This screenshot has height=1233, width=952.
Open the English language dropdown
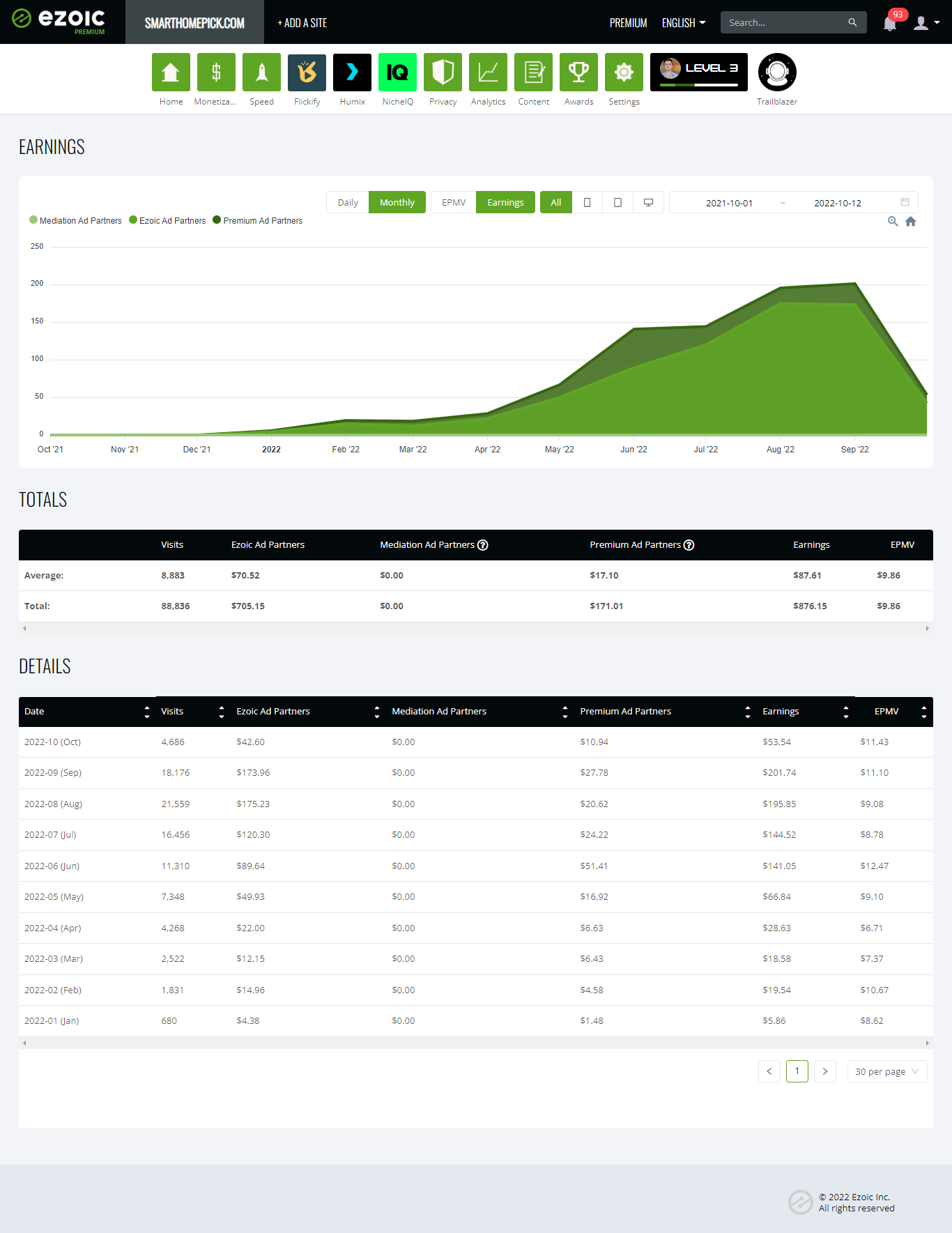tap(684, 23)
